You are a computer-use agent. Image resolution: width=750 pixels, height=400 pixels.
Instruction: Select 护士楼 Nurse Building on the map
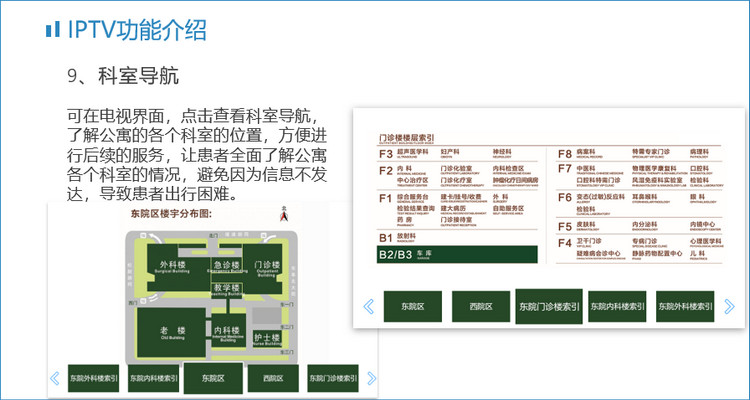[x=268, y=338]
